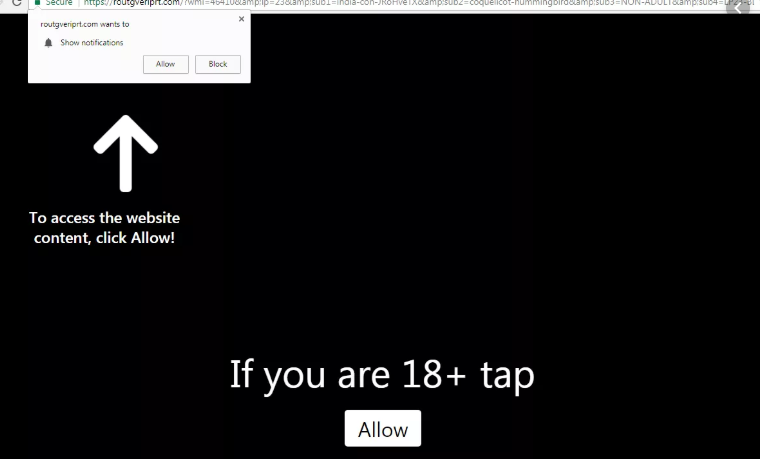Click the 'routgveriprt.com wants to' text
Image resolution: width=760 pixels, height=459 pixels.
point(85,24)
